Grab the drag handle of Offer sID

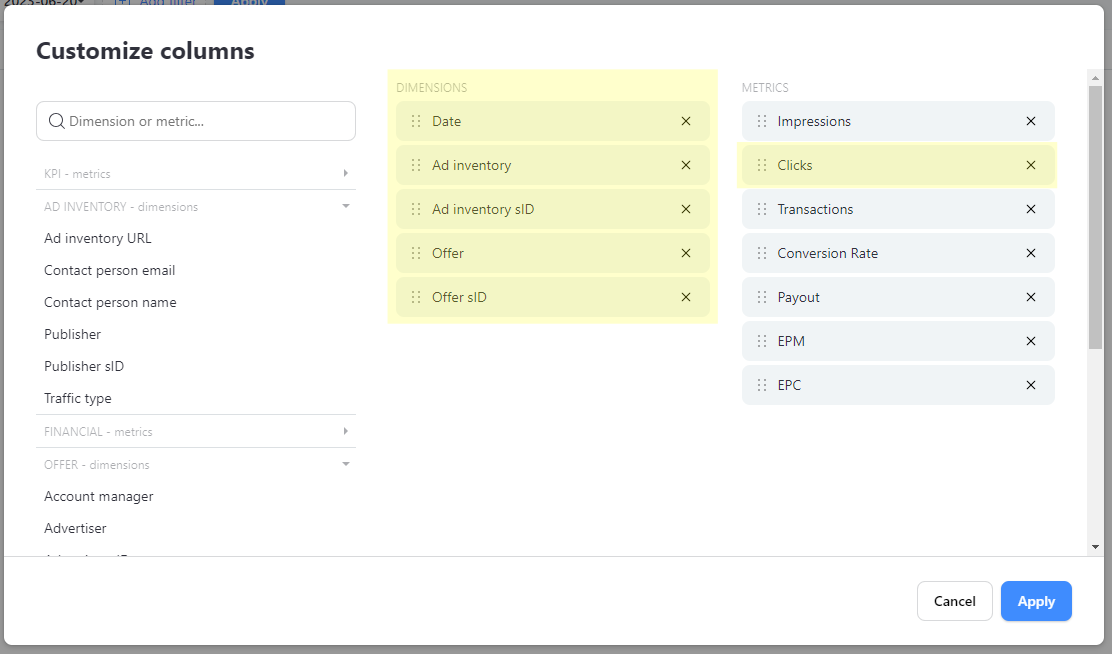pos(416,297)
